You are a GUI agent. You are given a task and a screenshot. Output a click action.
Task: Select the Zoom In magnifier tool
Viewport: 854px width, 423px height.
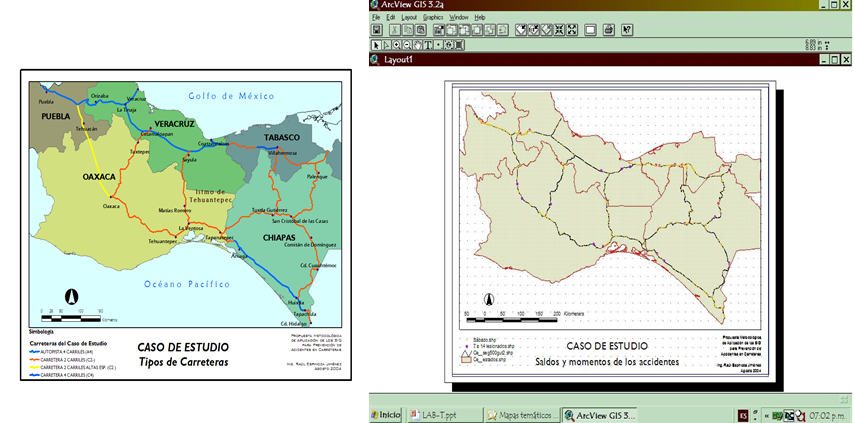pyautogui.click(x=397, y=45)
